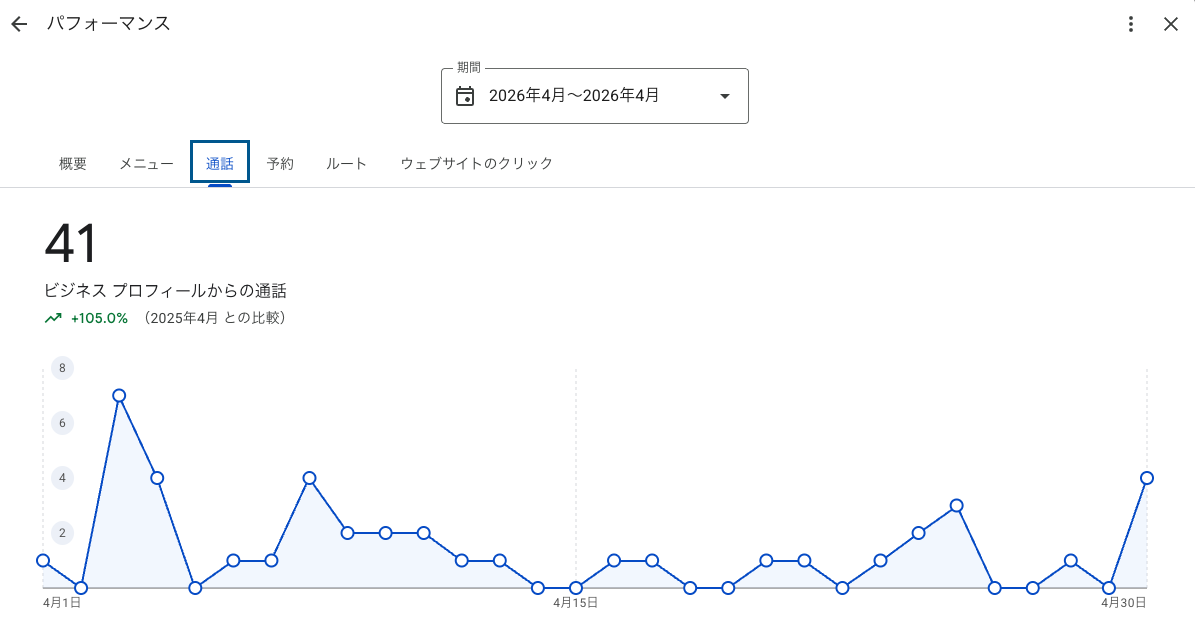This screenshot has height=636, width=1195.
Task: Open the 2026年4月～2026年4月 period selector
Action: click(x=594, y=96)
